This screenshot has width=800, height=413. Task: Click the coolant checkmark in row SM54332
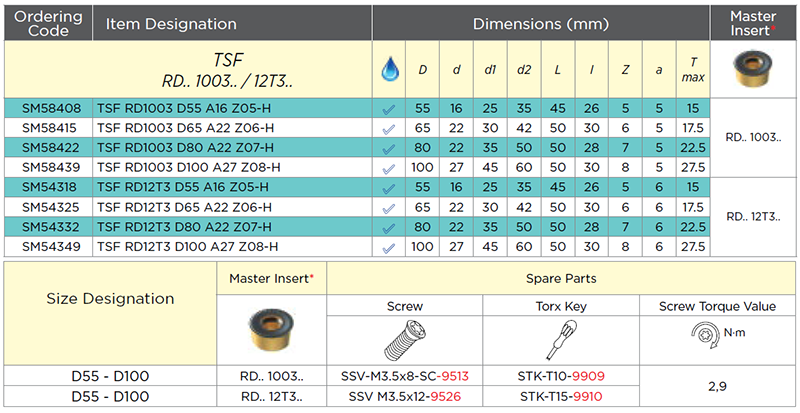pyautogui.click(x=390, y=227)
